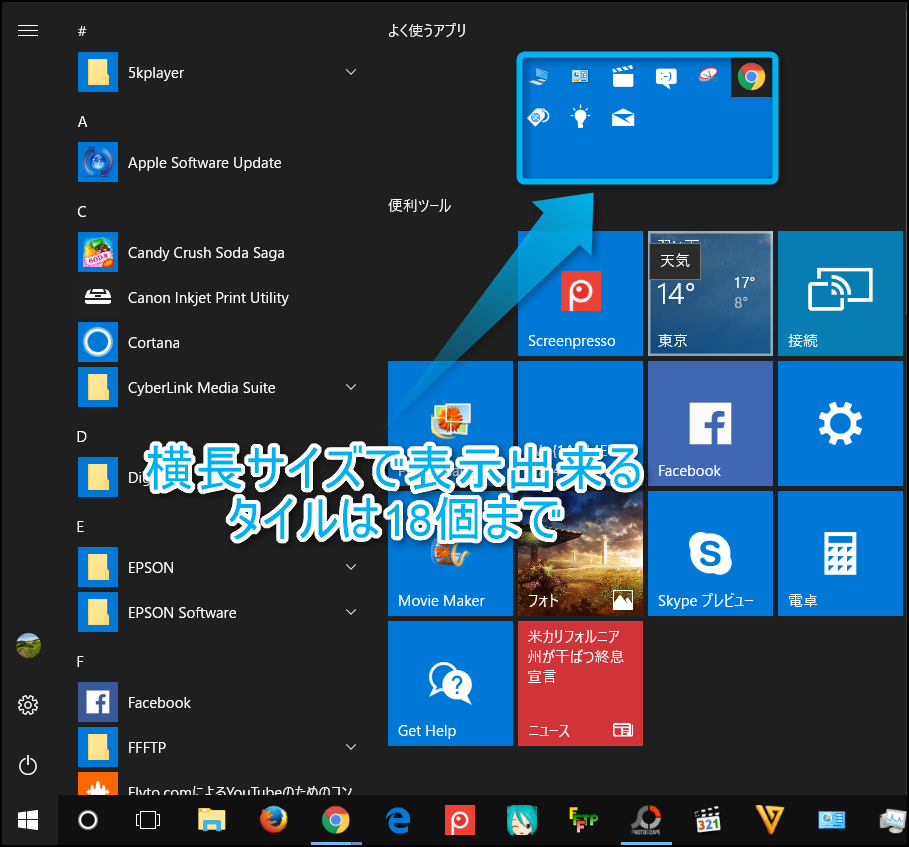
Task: Open the Get Help tile
Action: pyautogui.click(x=450, y=683)
